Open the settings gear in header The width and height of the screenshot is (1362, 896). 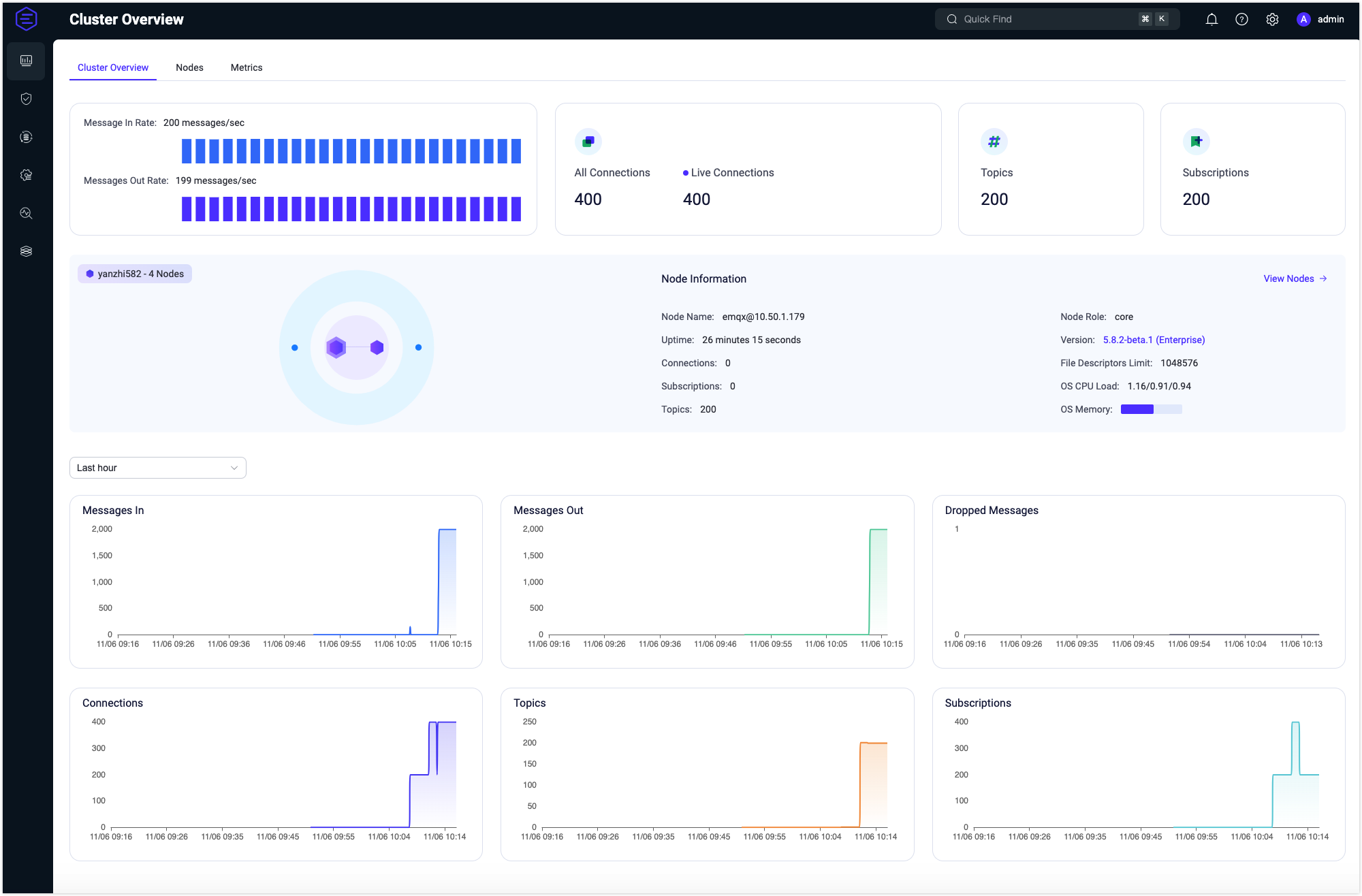[x=1272, y=19]
